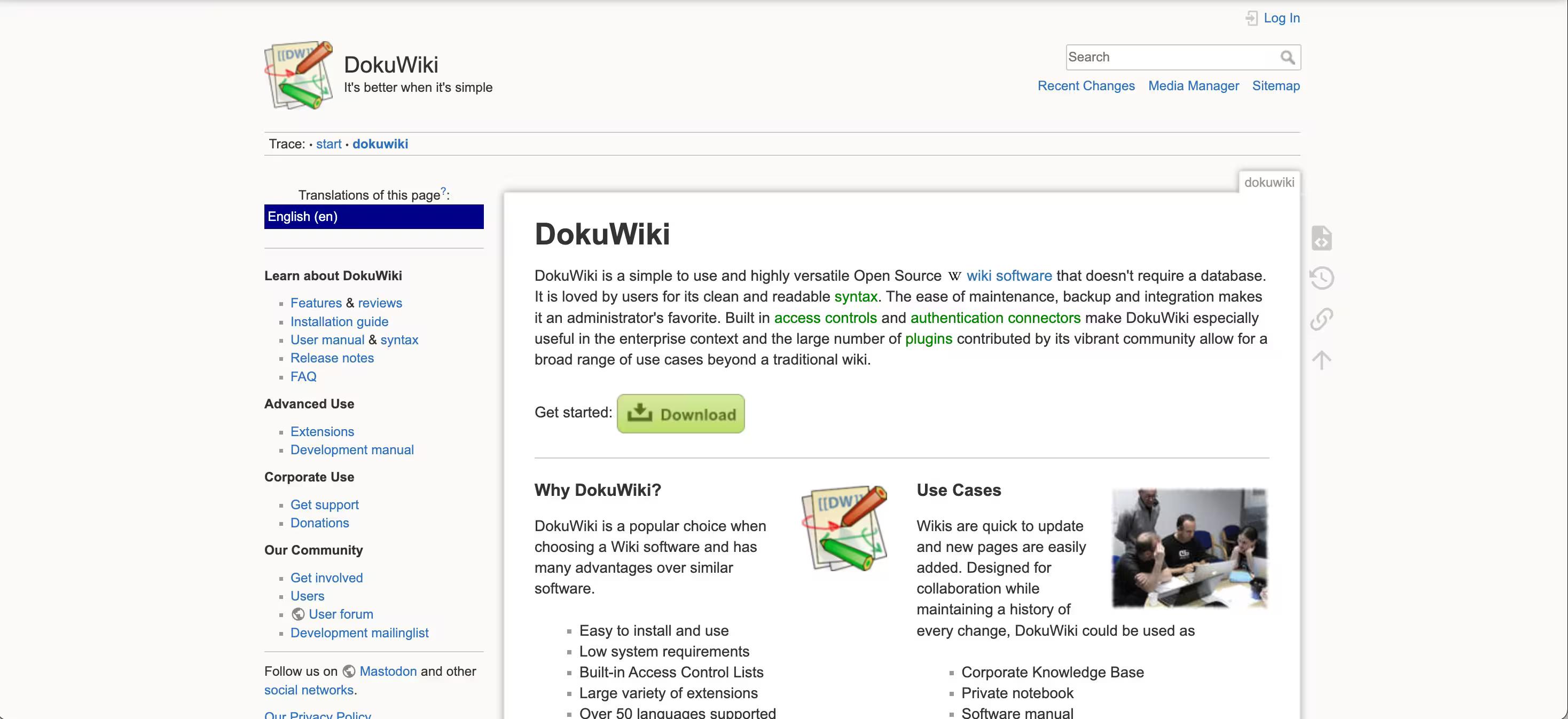Open Media Manager
This screenshot has width=1568, height=719.
(x=1193, y=86)
